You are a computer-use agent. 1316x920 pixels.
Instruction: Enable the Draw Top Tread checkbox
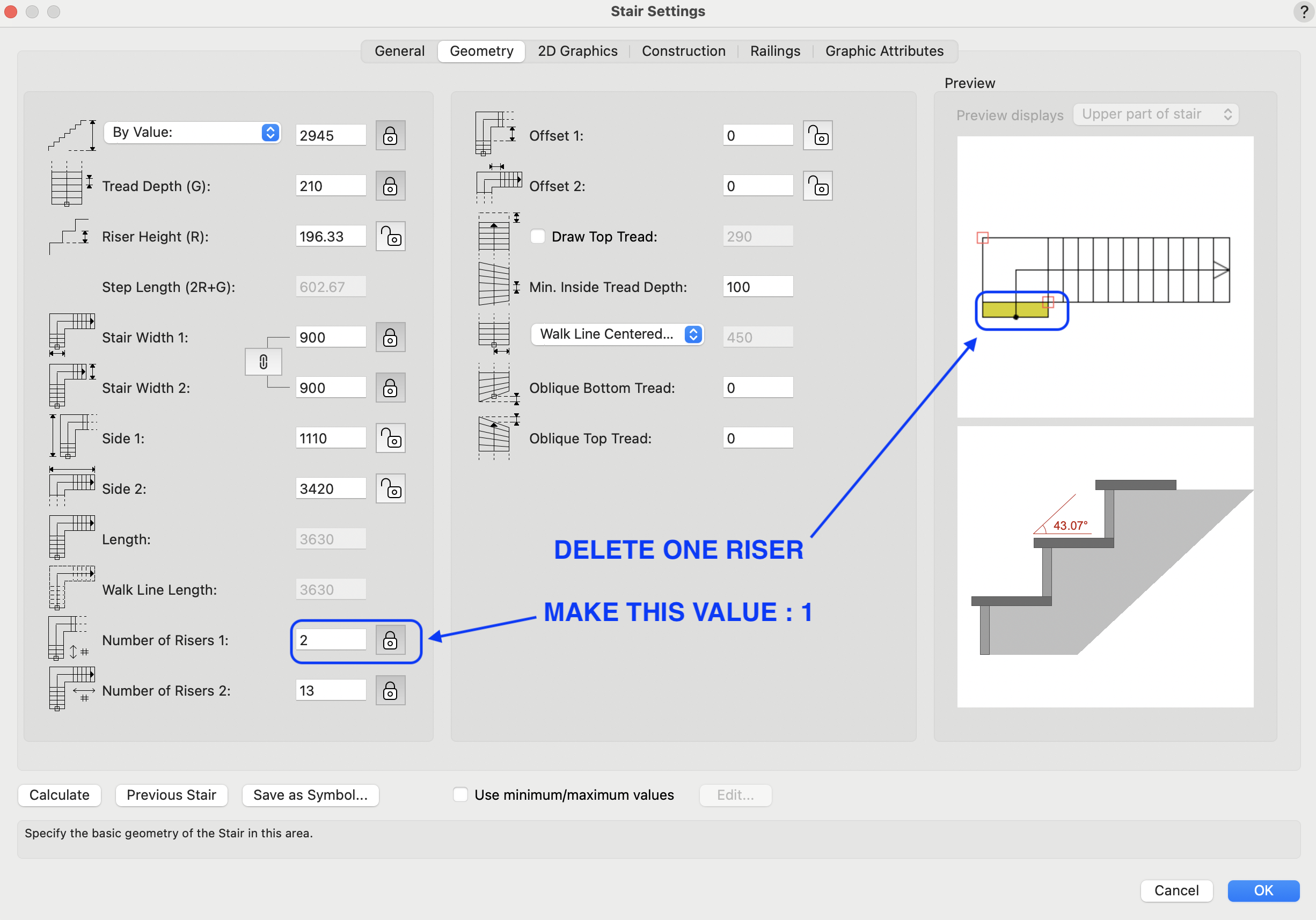point(538,236)
